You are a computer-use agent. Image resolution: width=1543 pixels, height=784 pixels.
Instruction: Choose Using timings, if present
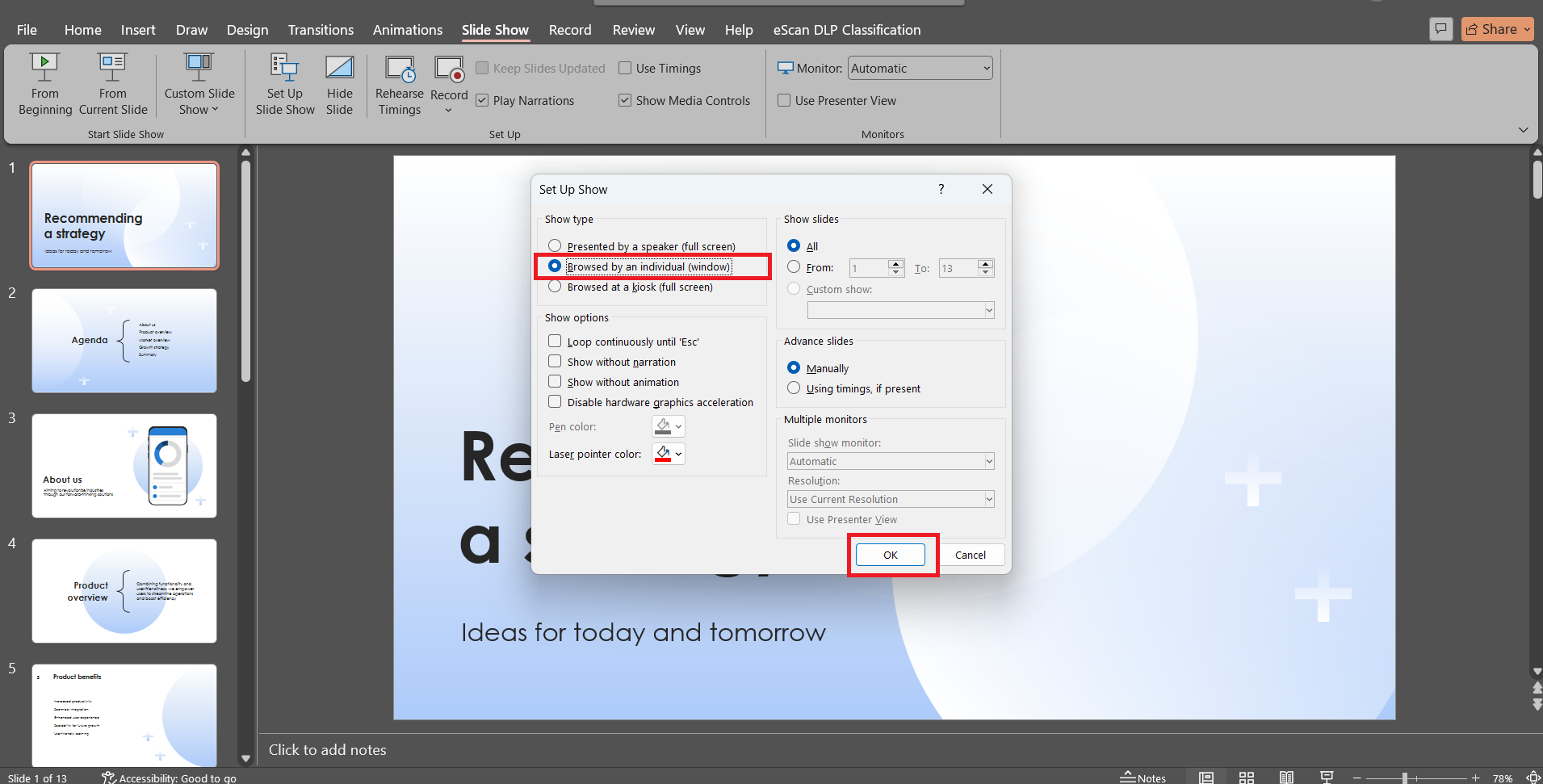point(795,388)
